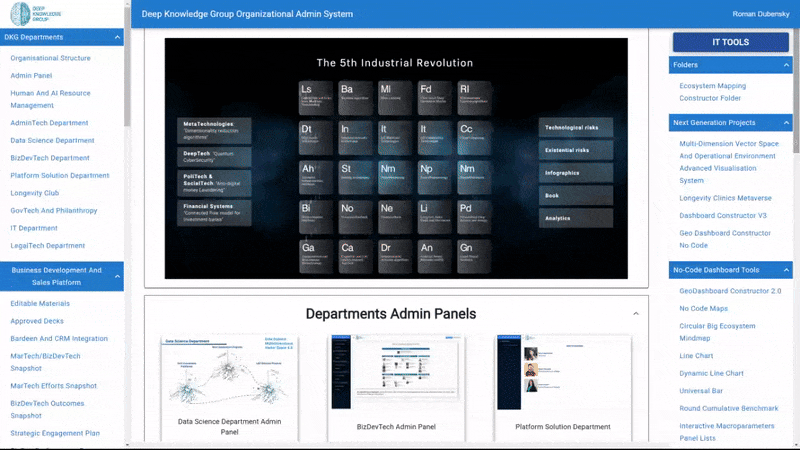Collapse No-Code Dashboard Tools panel

786,270
